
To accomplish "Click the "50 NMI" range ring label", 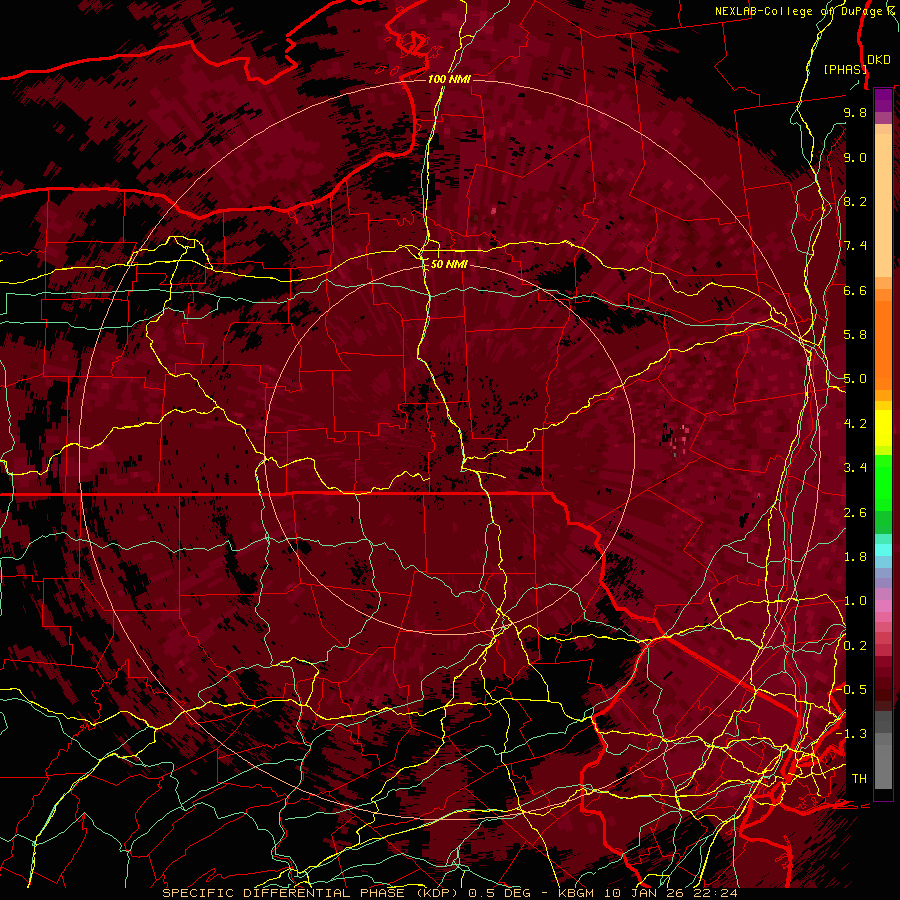I will (449, 264).
